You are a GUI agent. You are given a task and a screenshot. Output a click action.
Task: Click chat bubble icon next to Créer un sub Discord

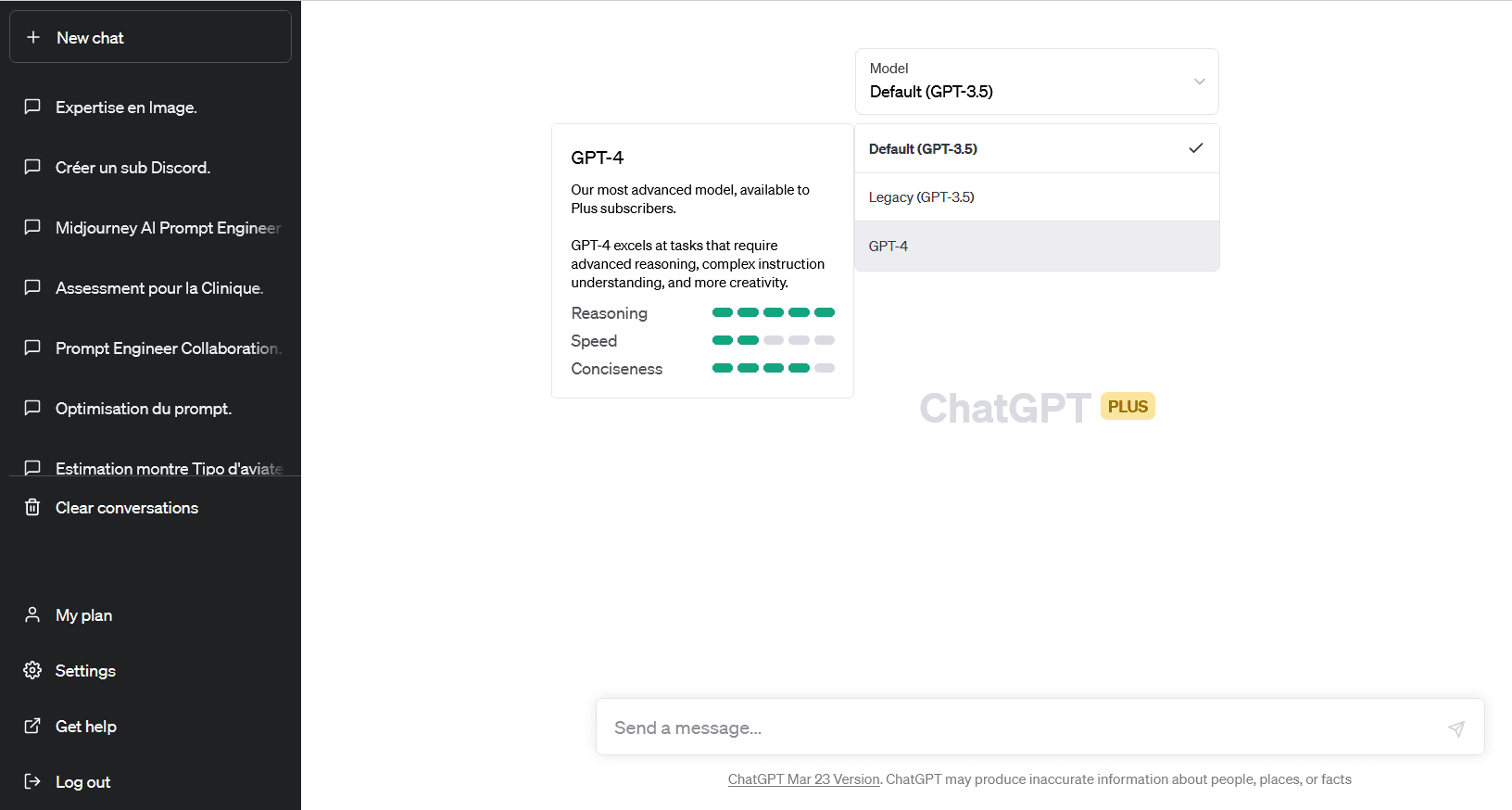[x=32, y=167]
